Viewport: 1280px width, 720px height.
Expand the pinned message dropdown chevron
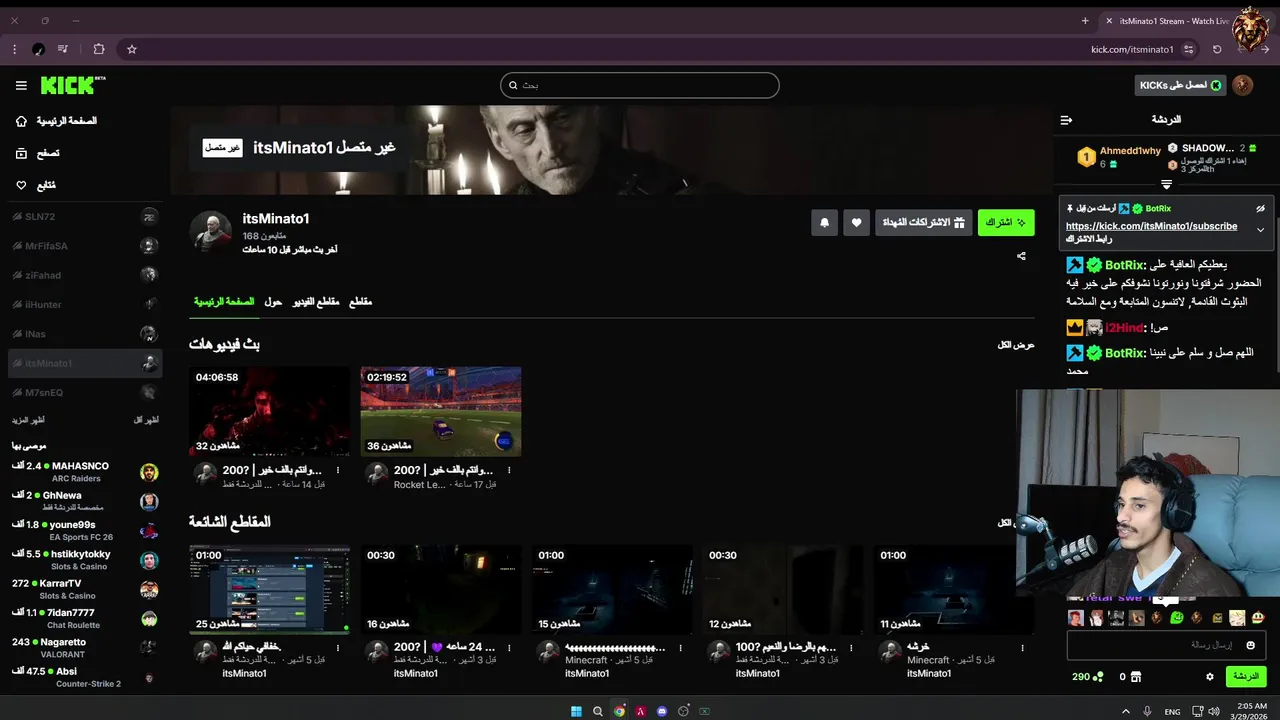click(x=1260, y=230)
